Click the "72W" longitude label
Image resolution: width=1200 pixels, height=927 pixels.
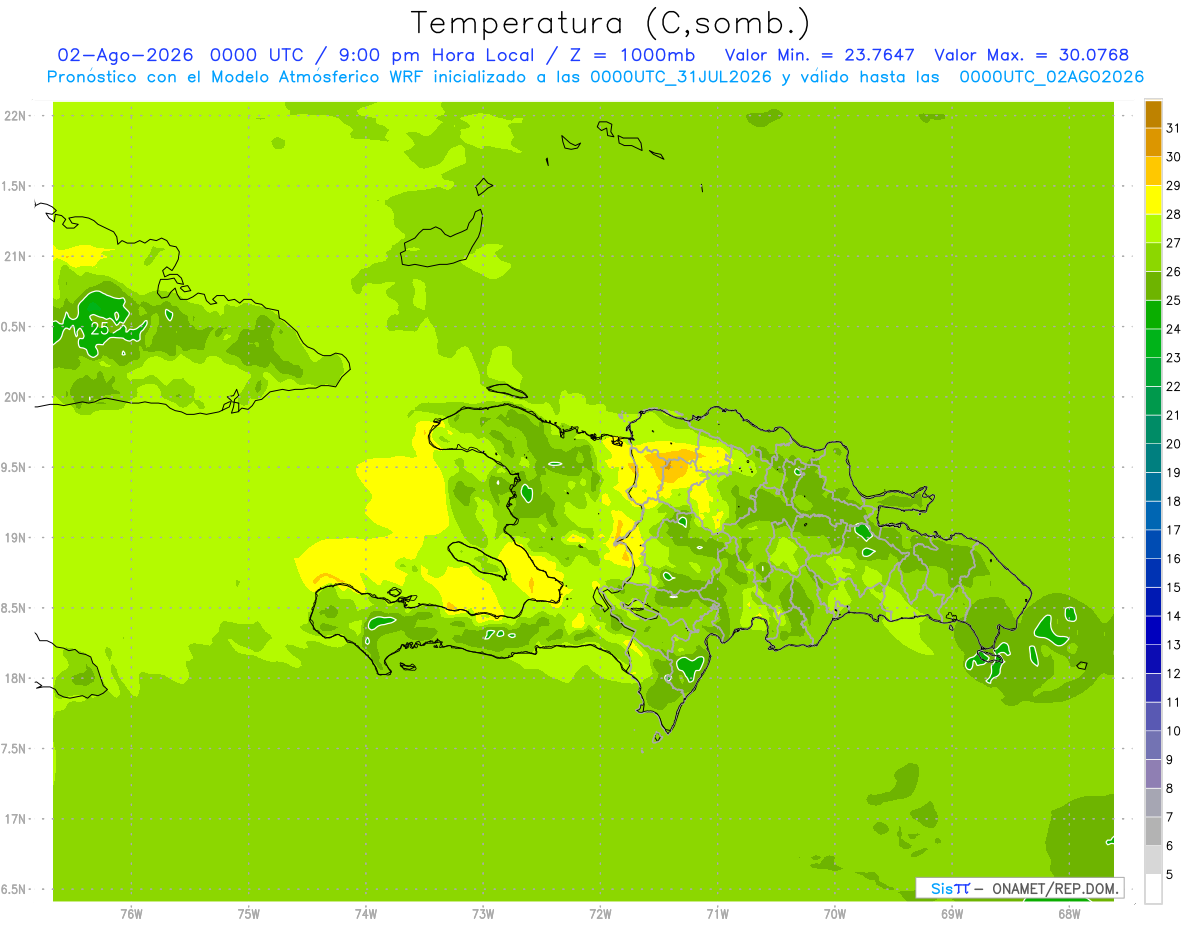pyautogui.click(x=600, y=913)
